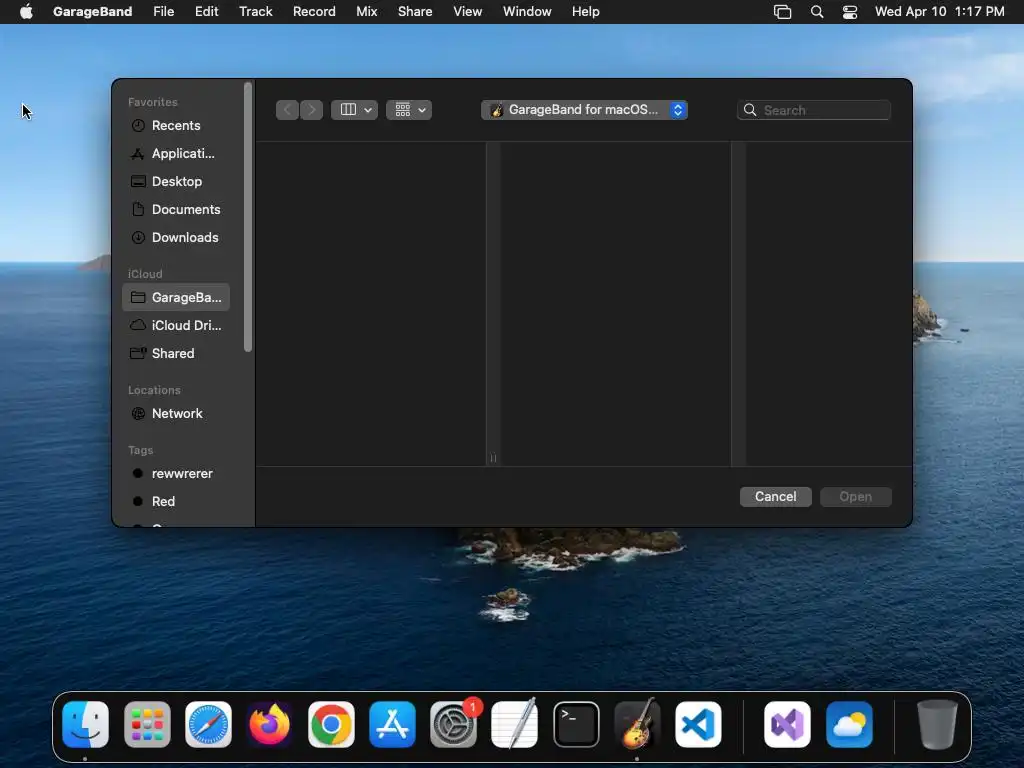Viewport: 1024px width, 768px height.
Task: Select Applications in the Favorites sidebar
Action: pyautogui.click(x=175, y=153)
